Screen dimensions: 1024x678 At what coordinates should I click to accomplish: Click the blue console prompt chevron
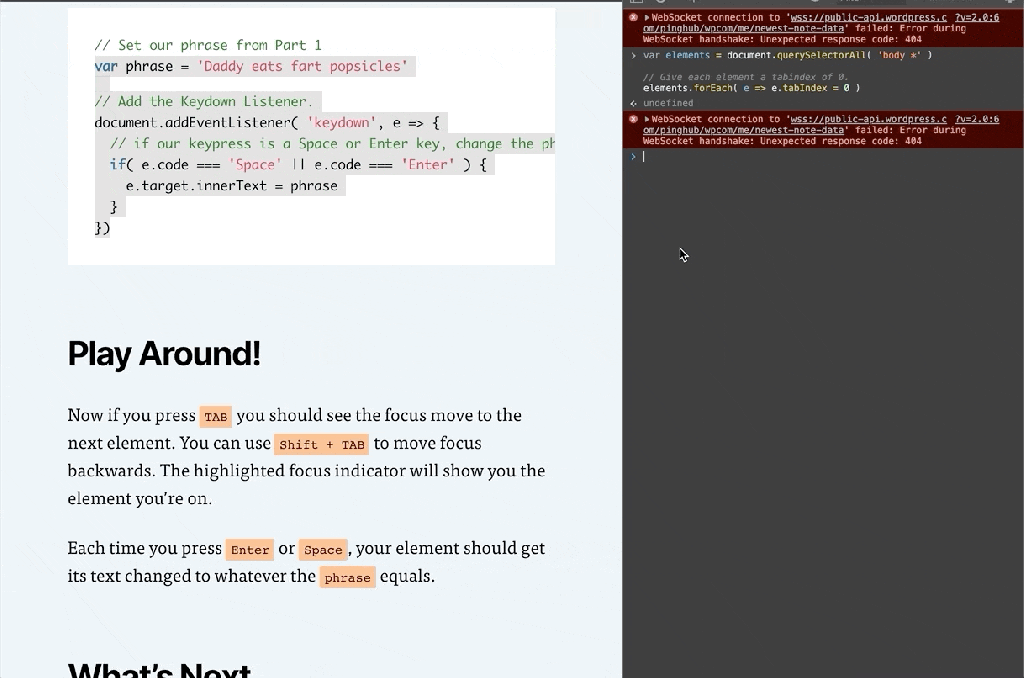pyautogui.click(x=633, y=157)
